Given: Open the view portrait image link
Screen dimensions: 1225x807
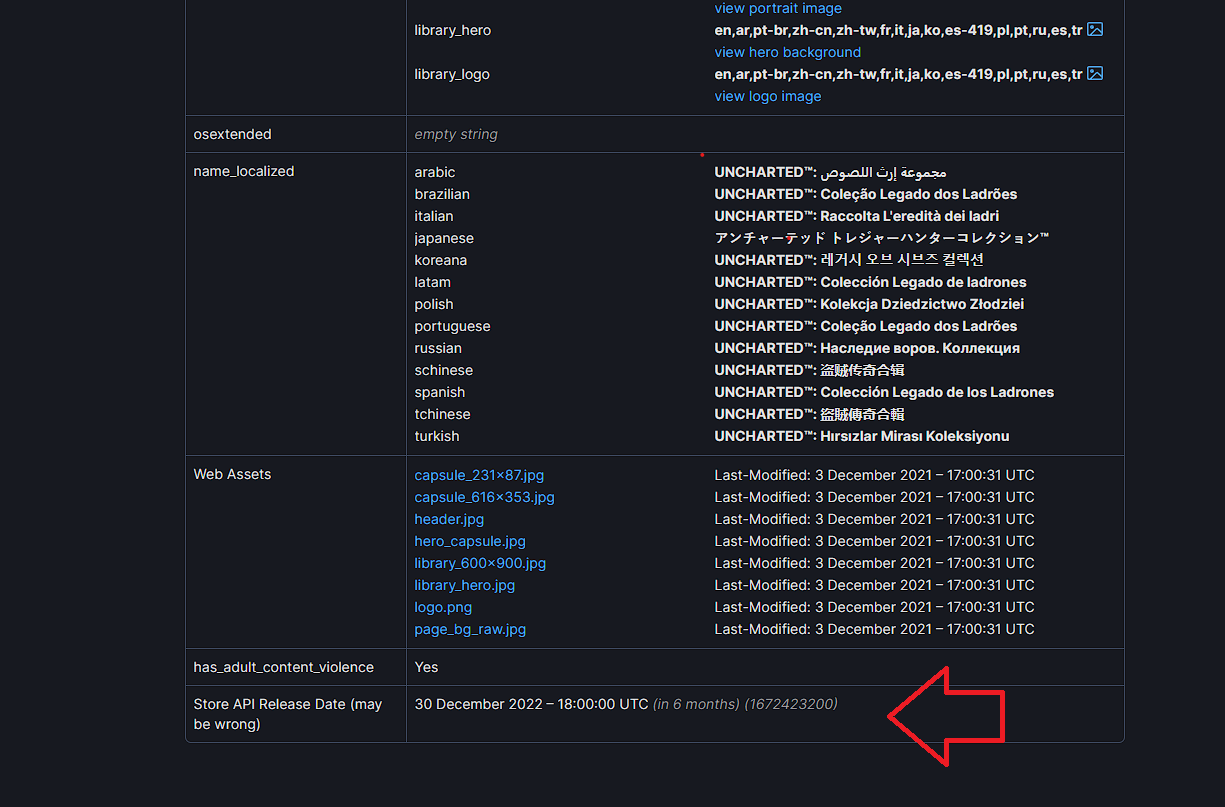Looking at the screenshot, I should tap(778, 8).
